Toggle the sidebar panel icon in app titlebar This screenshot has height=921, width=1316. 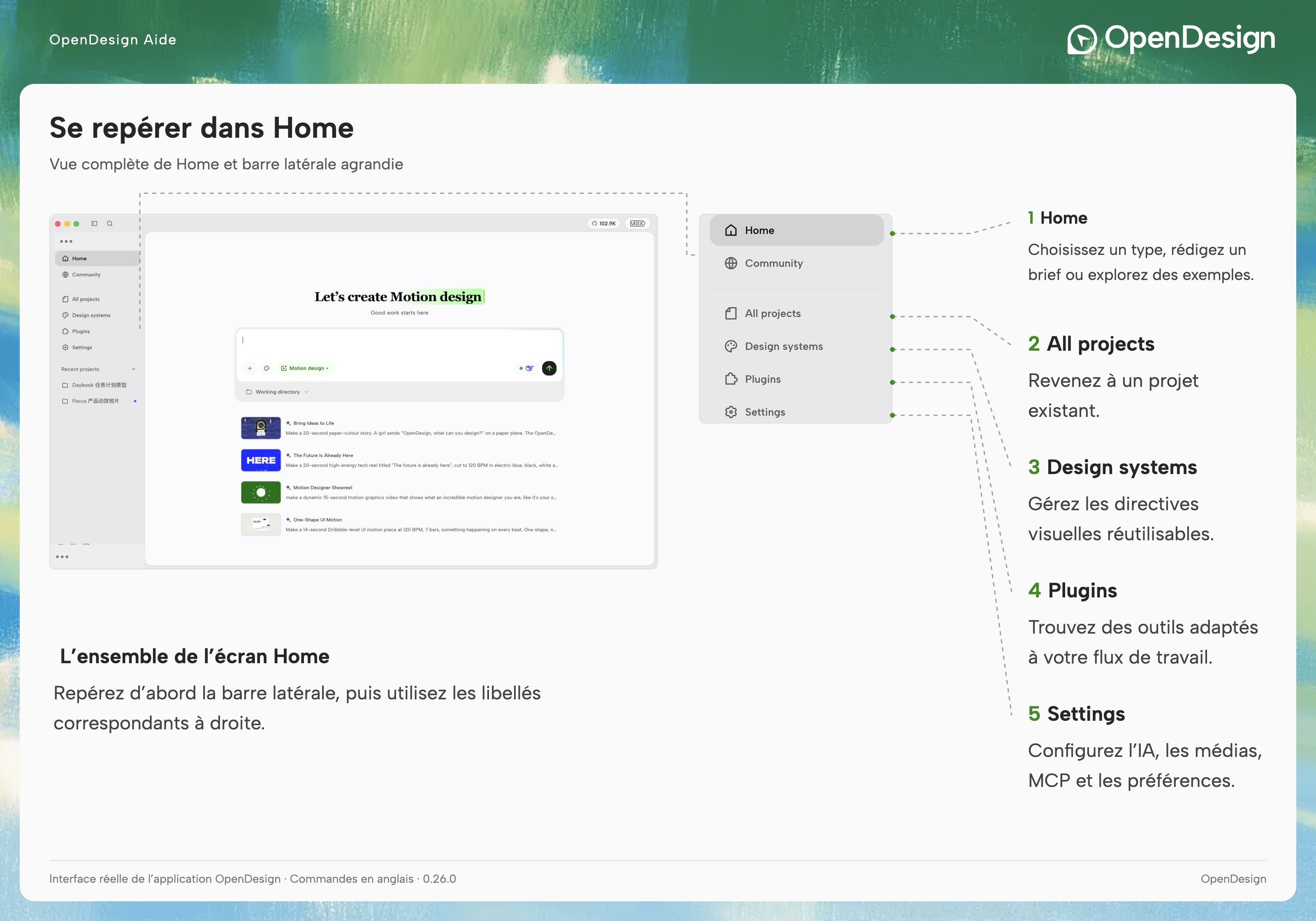point(95,224)
